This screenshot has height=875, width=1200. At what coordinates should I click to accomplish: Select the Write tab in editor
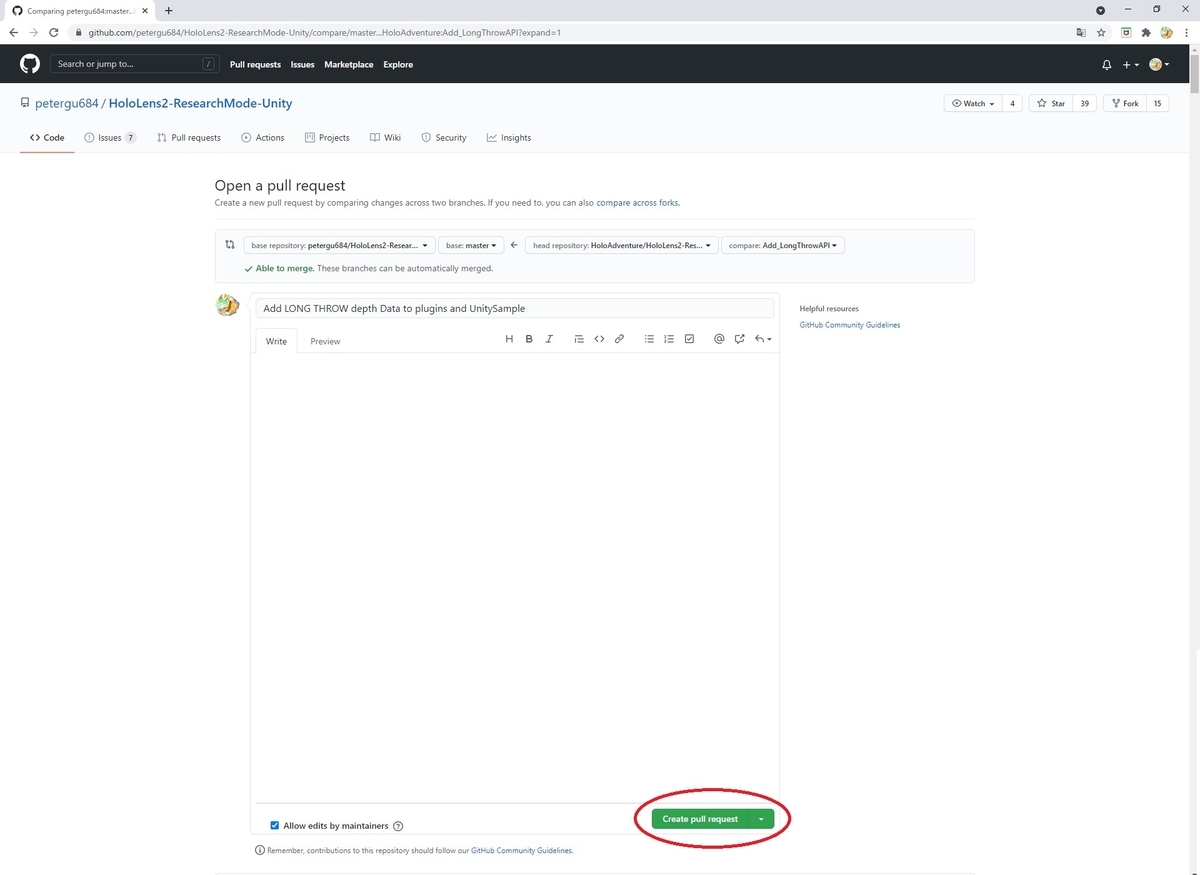(276, 341)
